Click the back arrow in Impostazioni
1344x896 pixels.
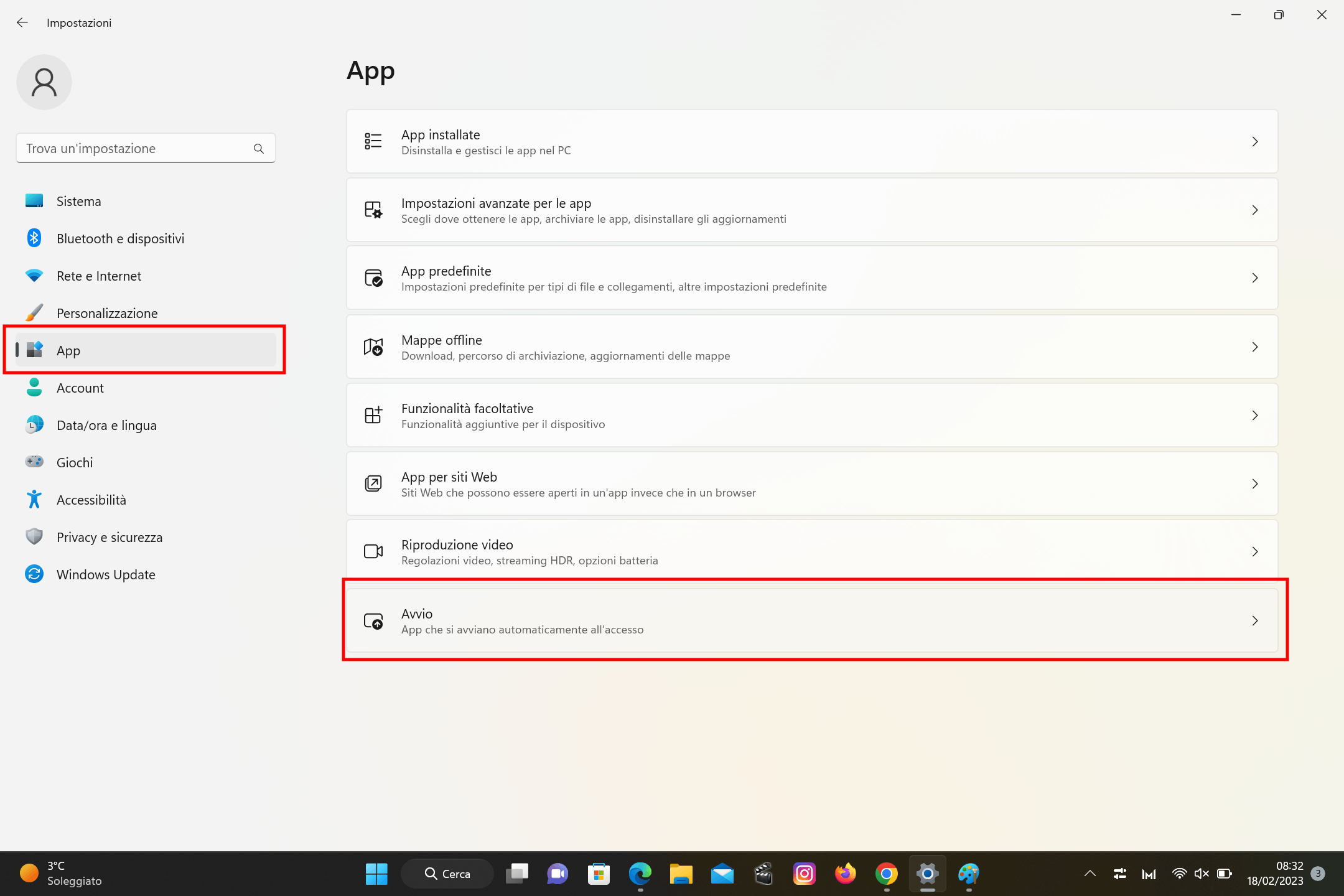click(22, 22)
